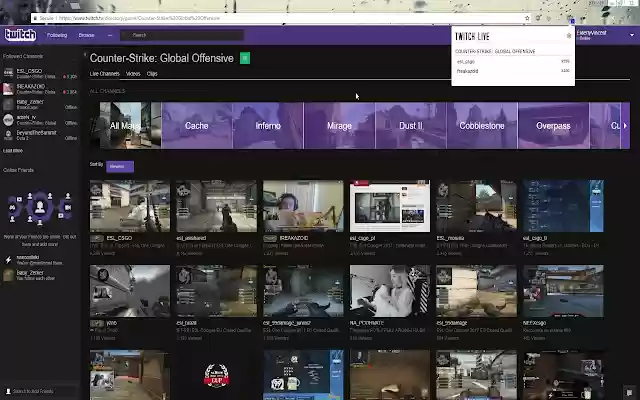Screen dimensions: 640x400
Task: Switch to the Videos tab
Action: [x=133, y=74]
